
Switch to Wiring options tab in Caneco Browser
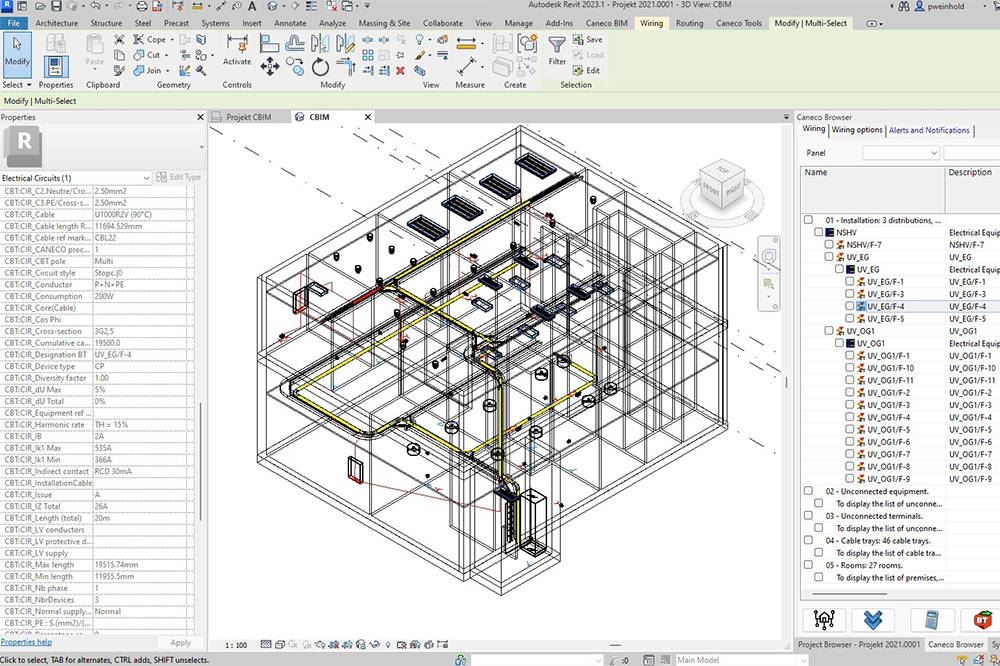point(857,130)
